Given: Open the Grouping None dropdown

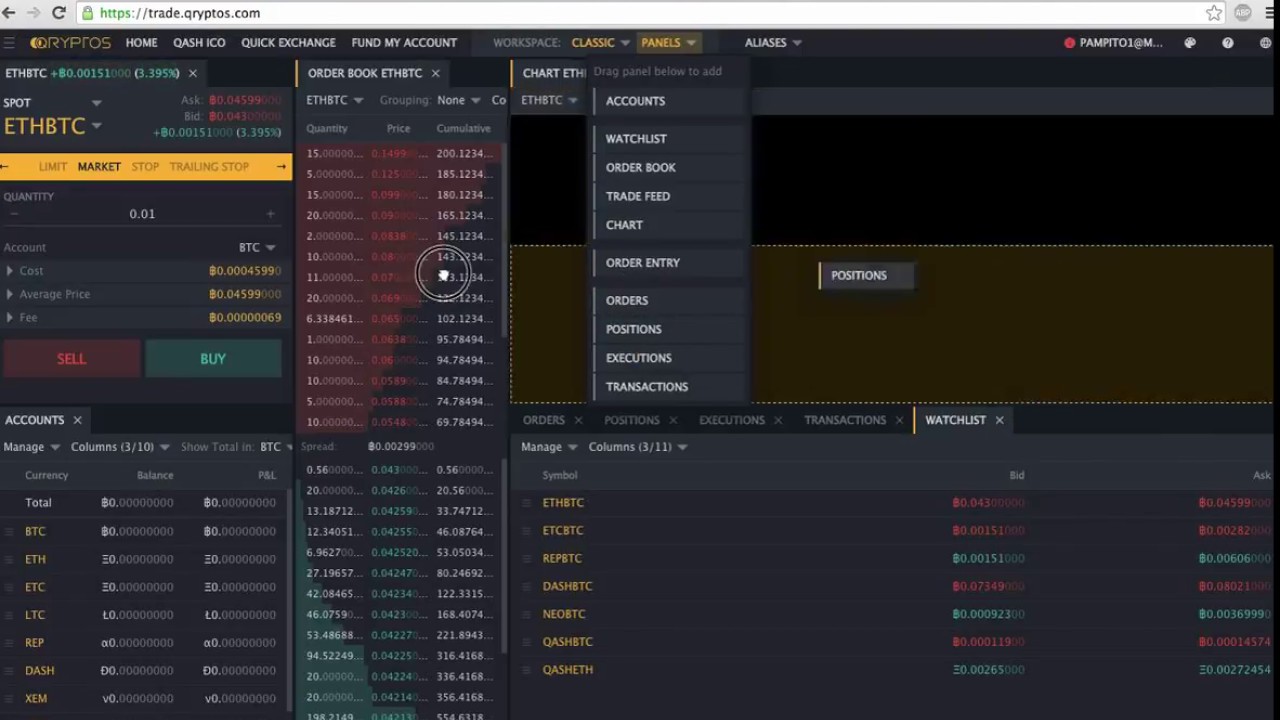Looking at the screenshot, I should [458, 100].
